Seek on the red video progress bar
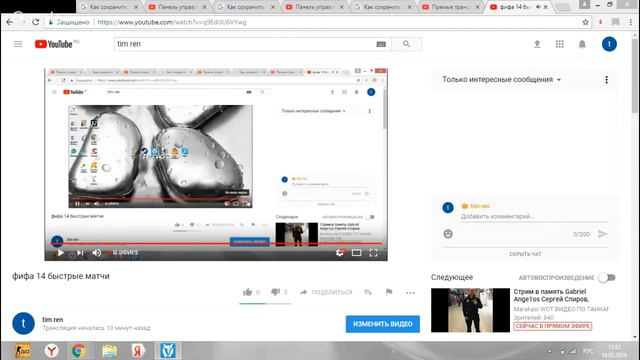Image resolution: width=640 pixels, height=360 pixels. click(x=216, y=244)
